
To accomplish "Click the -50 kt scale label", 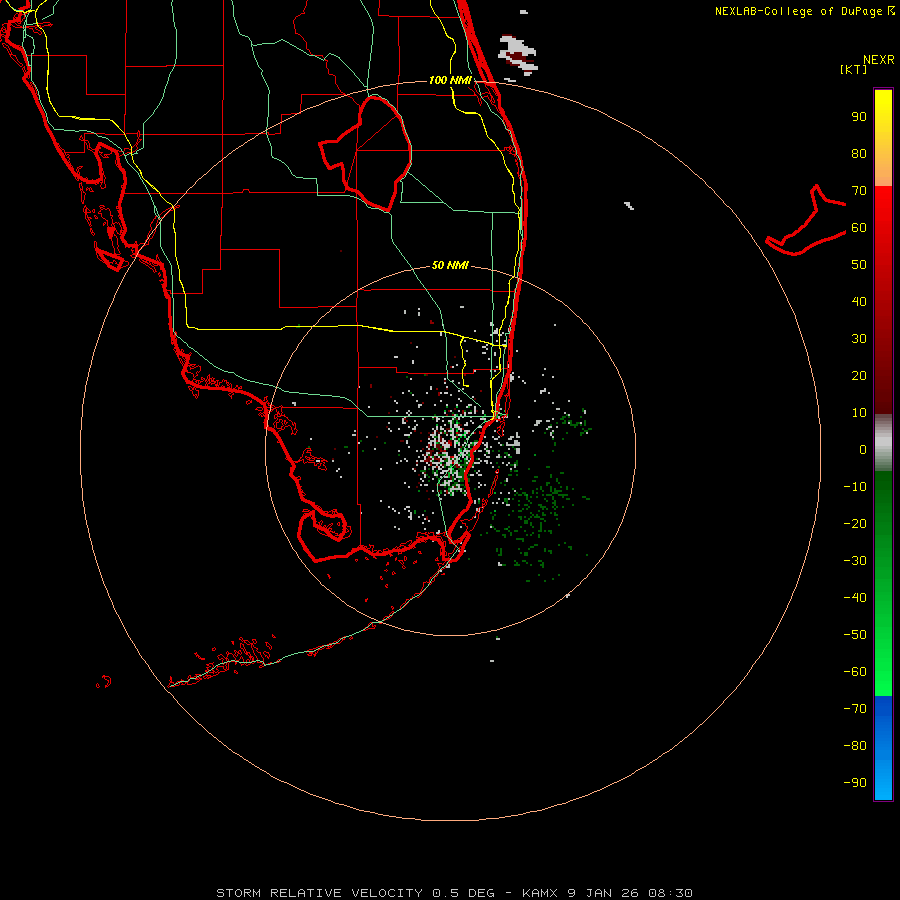I will [x=855, y=635].
